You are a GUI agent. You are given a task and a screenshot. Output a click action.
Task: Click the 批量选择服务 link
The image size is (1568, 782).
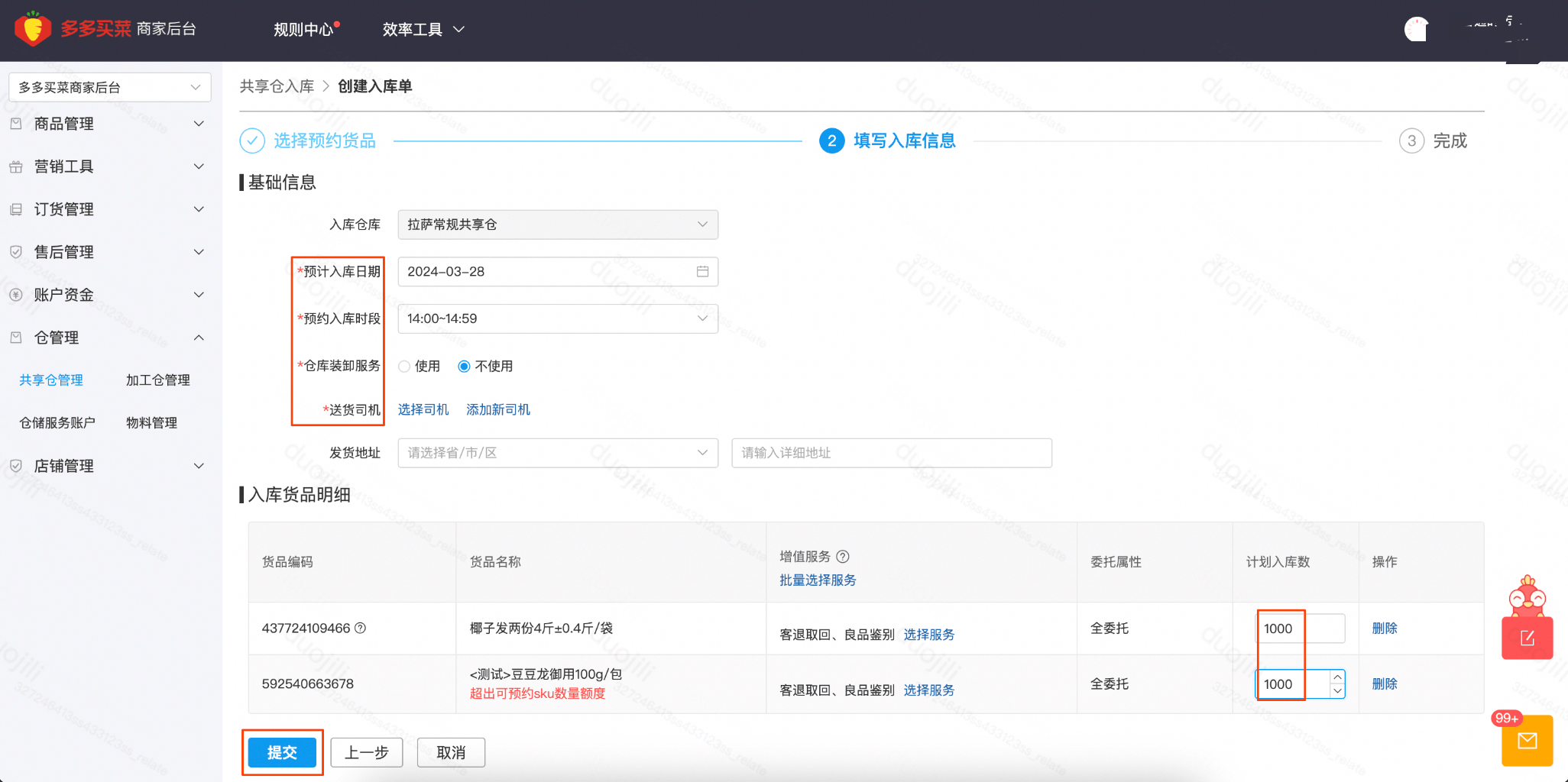pos(818,580)
